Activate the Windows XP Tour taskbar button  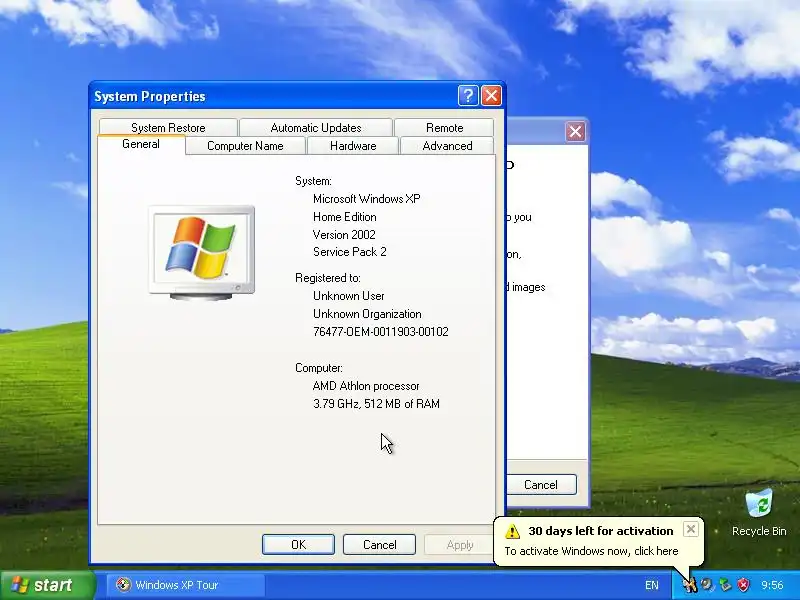pos(186,585)
